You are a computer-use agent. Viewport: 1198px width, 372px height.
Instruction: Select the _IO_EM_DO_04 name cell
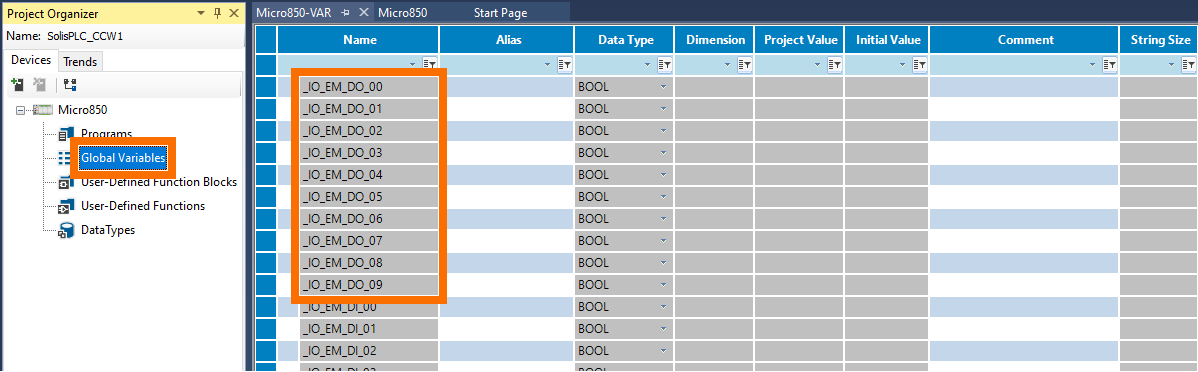(369, 175)
